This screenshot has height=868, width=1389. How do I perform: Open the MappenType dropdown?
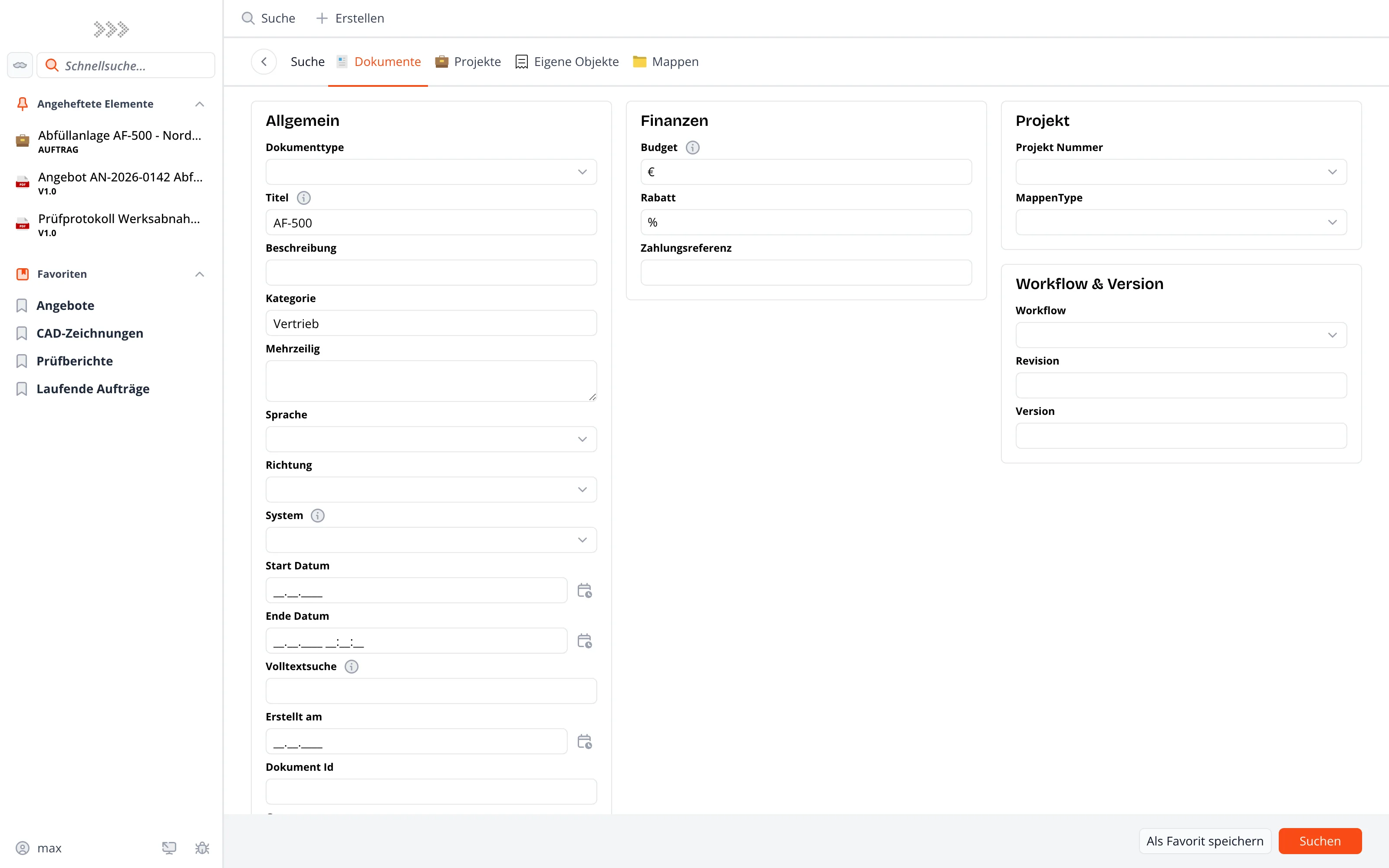[x=1181, y=222]
